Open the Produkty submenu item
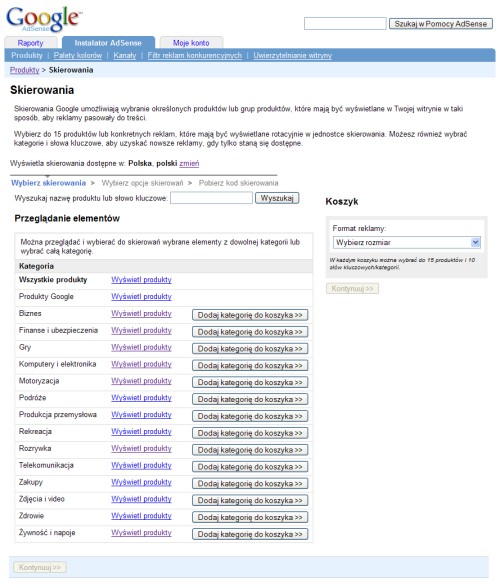 27,55
